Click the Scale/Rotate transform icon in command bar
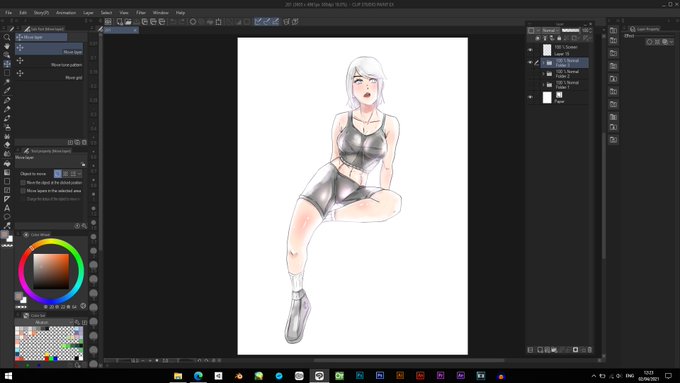 [x=218, y=22]
